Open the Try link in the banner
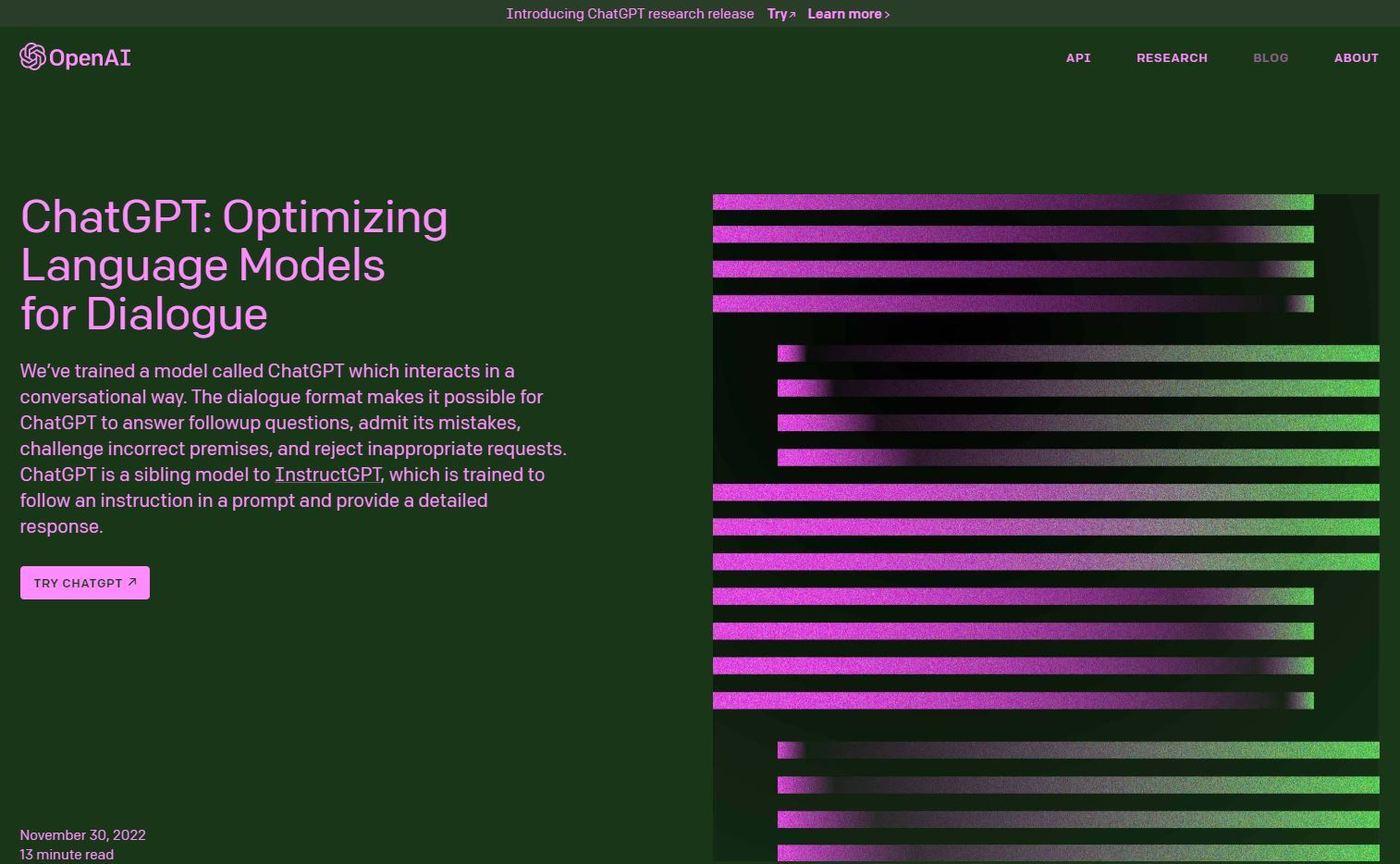The height and width of the screenshot is (864, 1400). click(x=777, y=14)
